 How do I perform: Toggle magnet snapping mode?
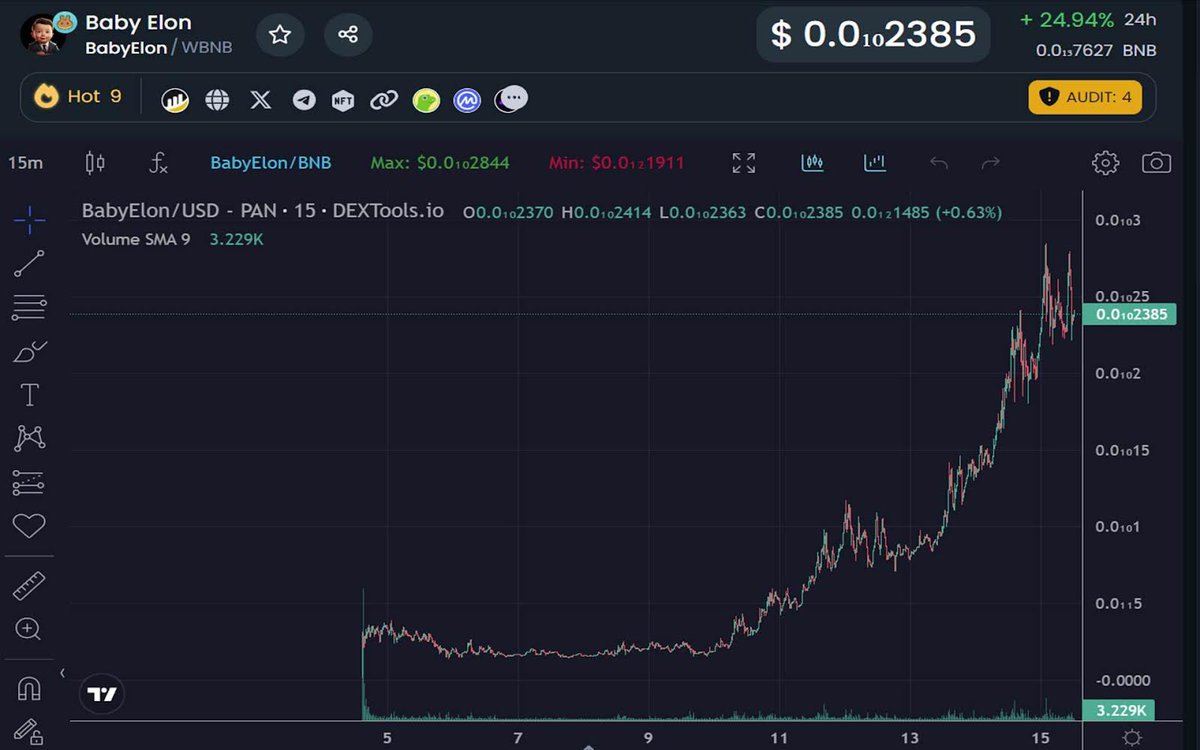(29, 689)
